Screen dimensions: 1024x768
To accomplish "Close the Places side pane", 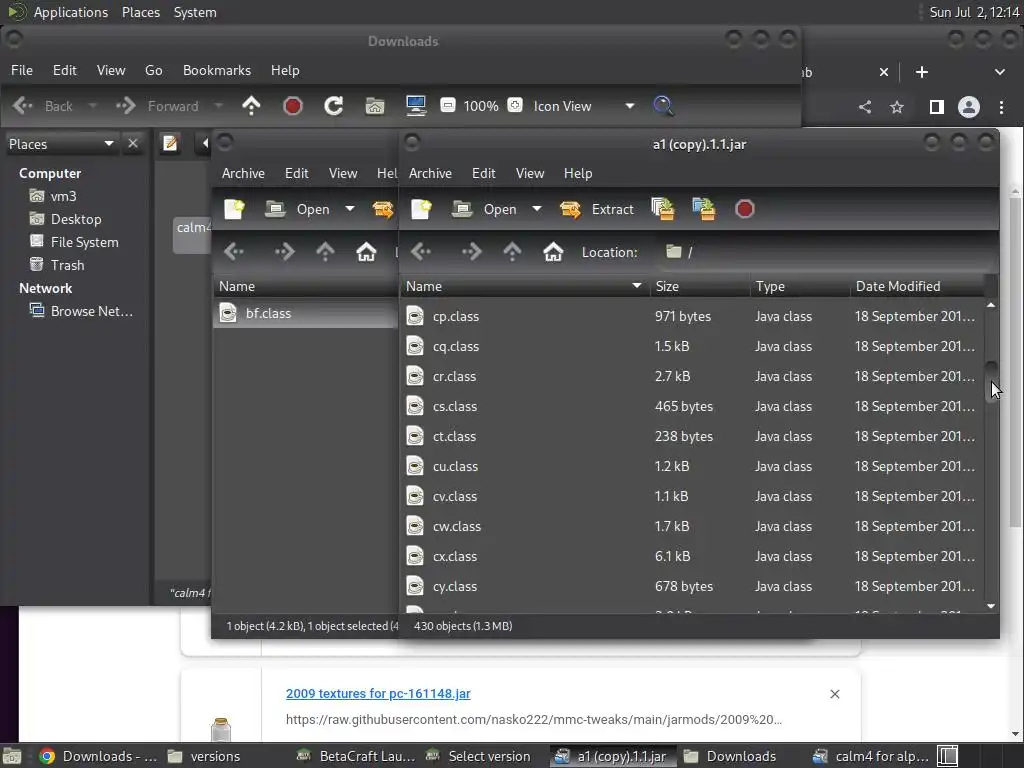I will 133,144.
